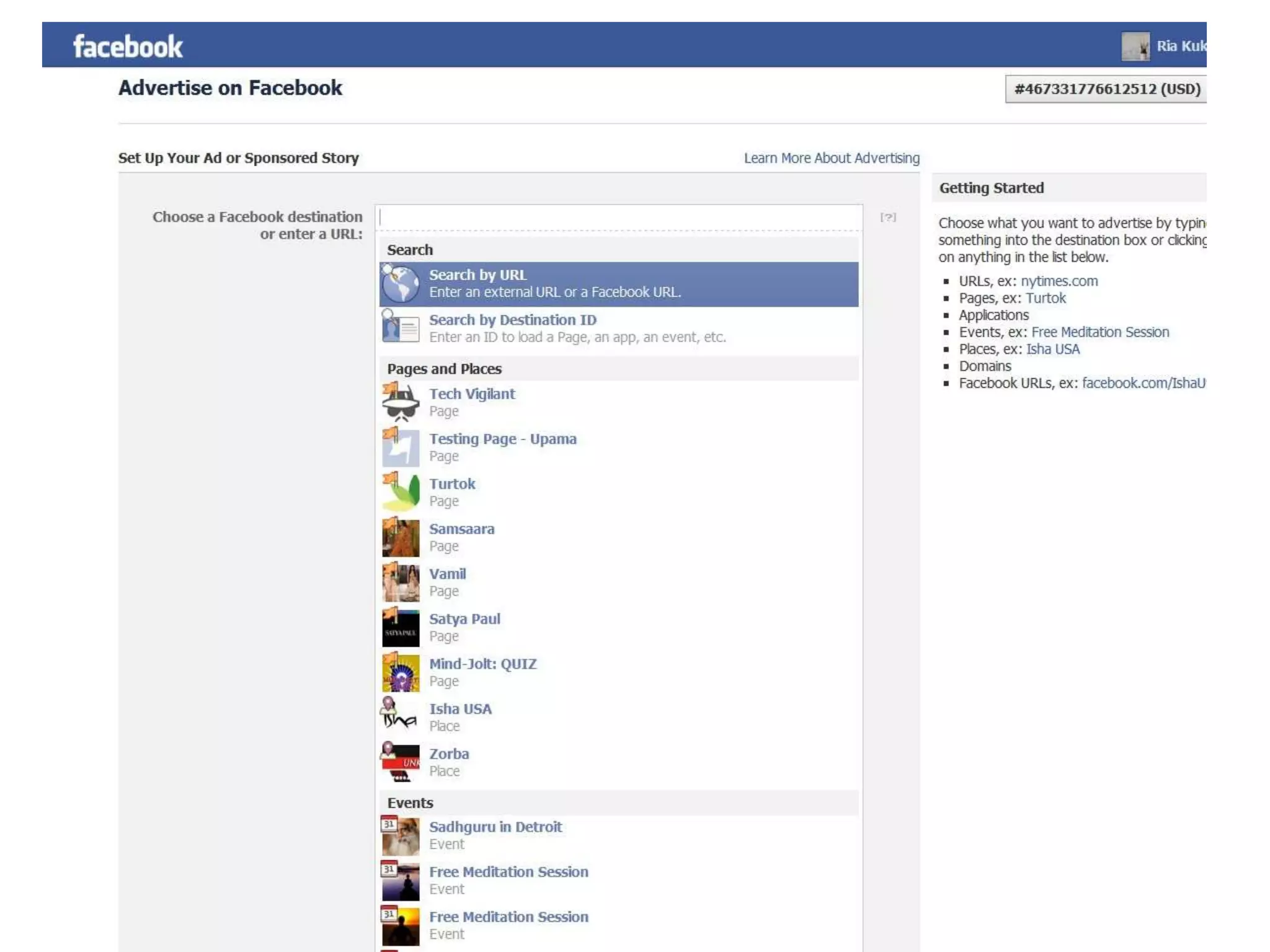Click the globe icon for Search by URL
This screenshot has height=952, width=1270.
(x=401, y=284)
